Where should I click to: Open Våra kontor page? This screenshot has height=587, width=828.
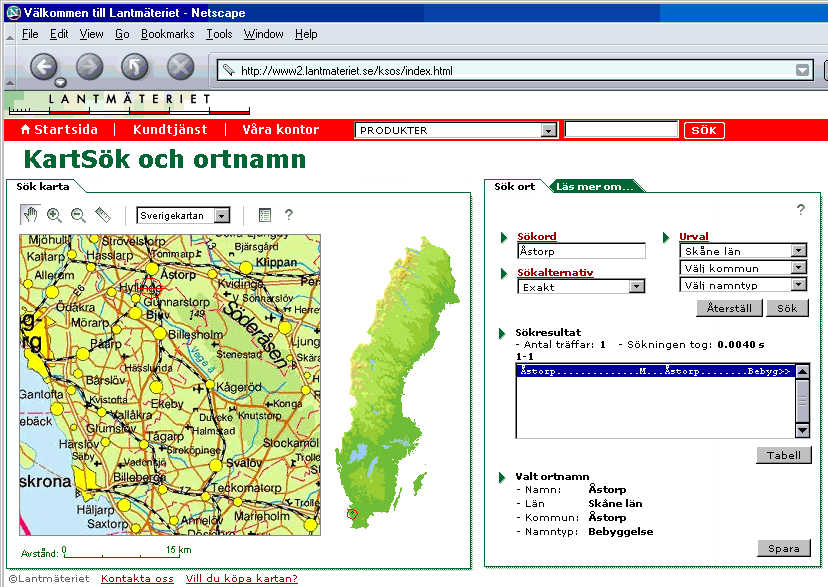click(280, 130)
